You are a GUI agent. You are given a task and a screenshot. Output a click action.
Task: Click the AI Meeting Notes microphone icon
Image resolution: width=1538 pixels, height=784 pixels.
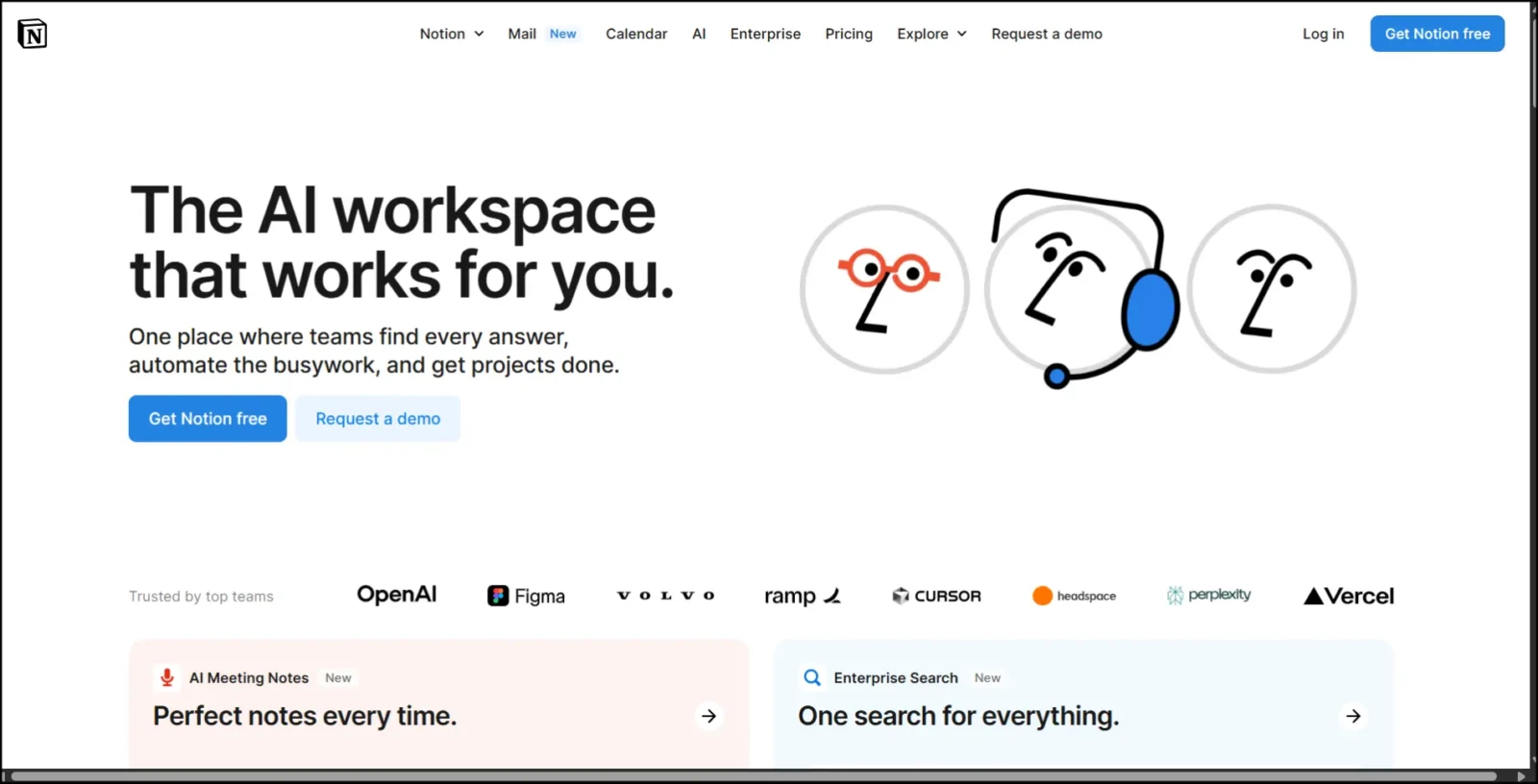point(167,677)
